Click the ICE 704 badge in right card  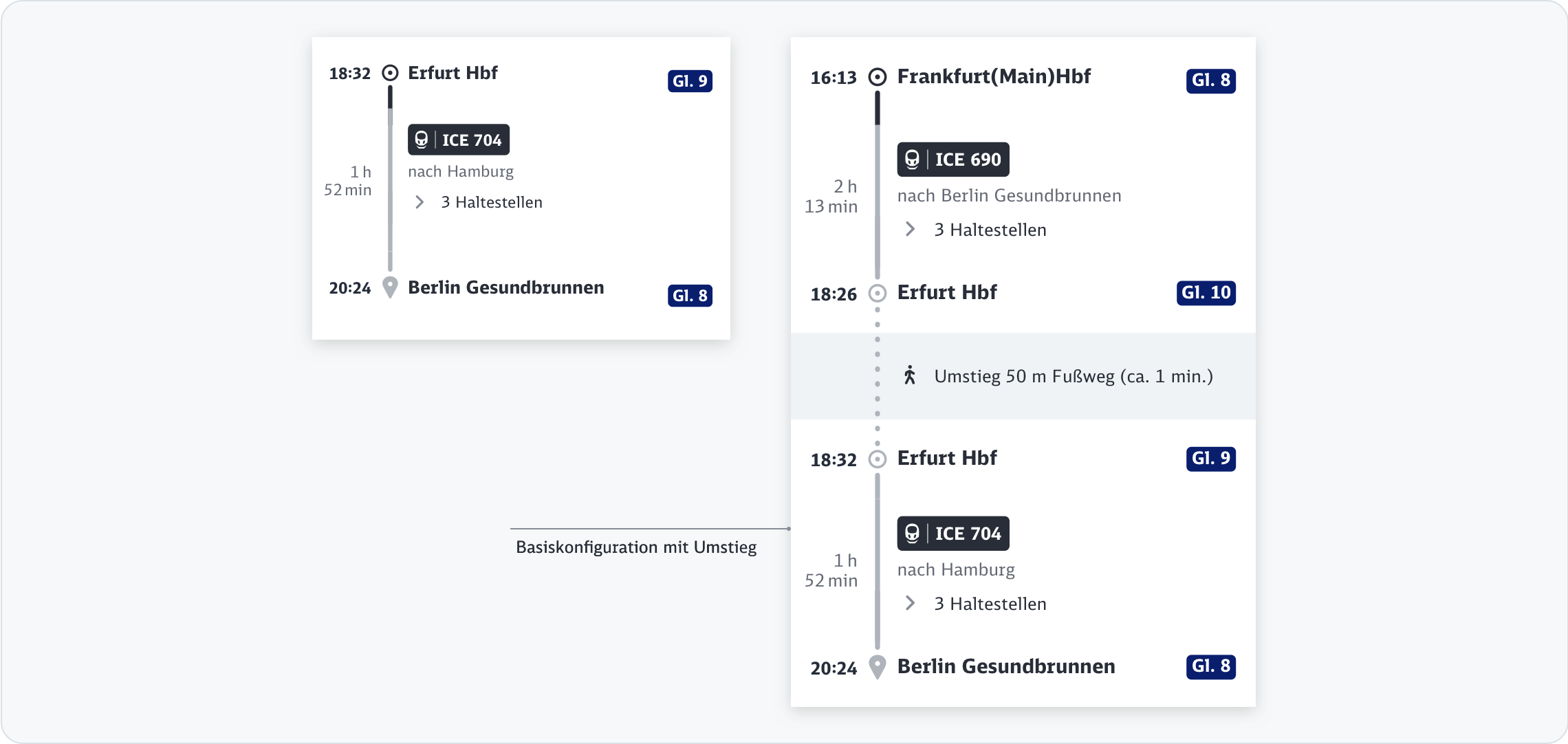point(952,534)
